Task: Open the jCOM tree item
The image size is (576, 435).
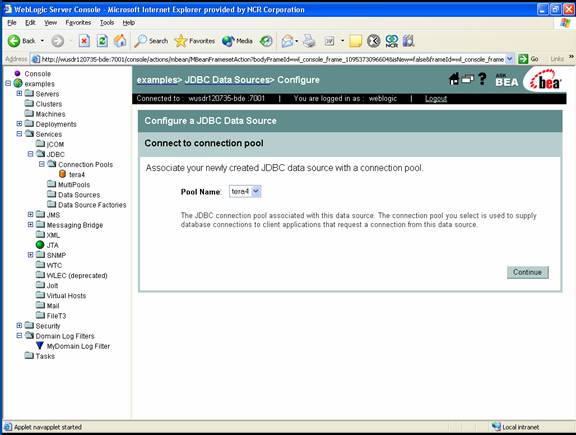Action: point(55,144)
